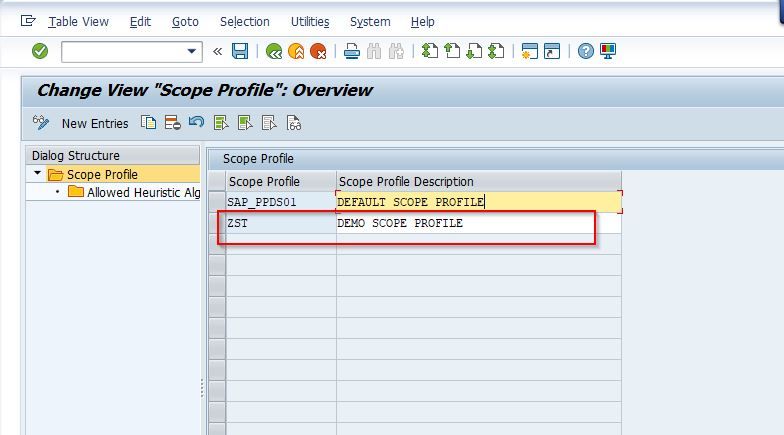Click the Scope Profile Description column header
784x435 pixels.
[478, 182]
